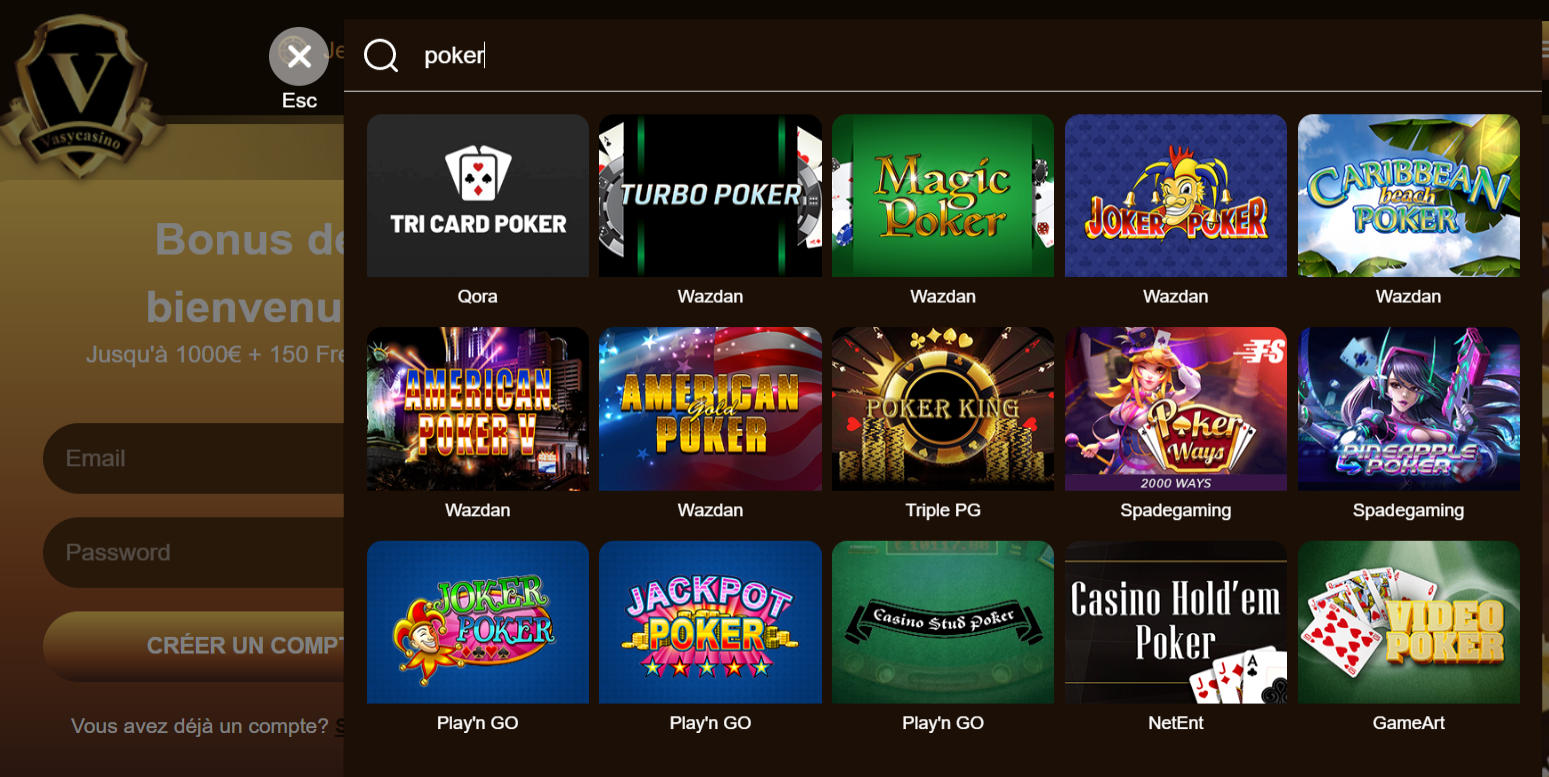Open Play'n GO Joker Poker game

coord(478,622)
